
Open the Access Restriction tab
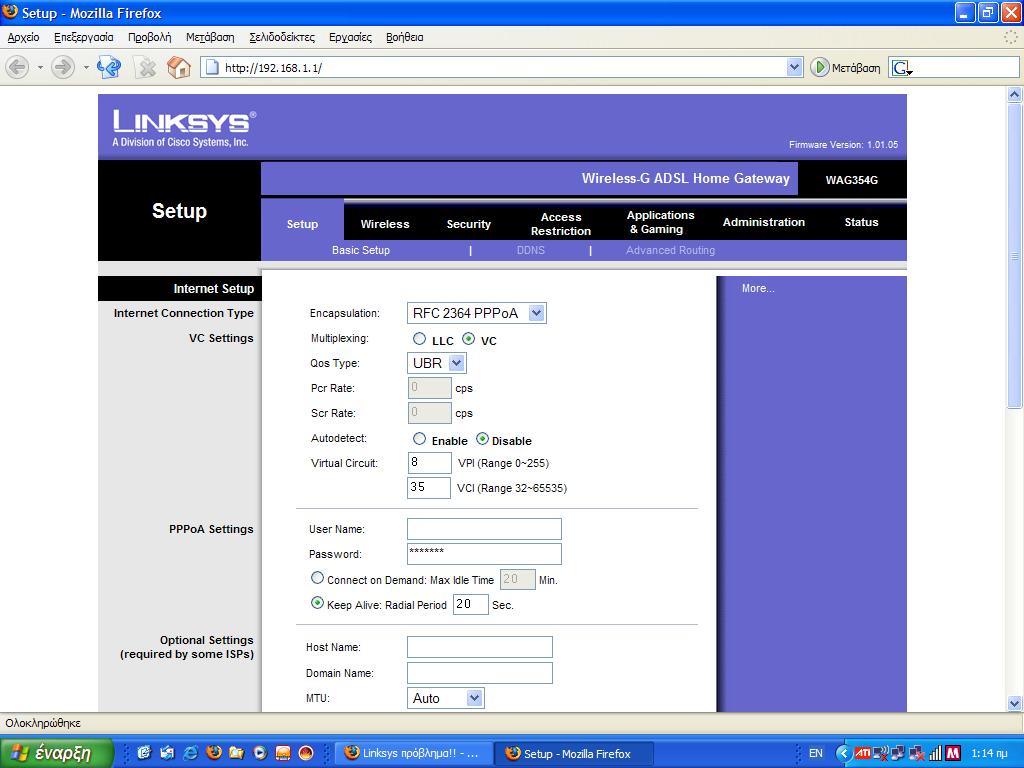click(561, 224)
